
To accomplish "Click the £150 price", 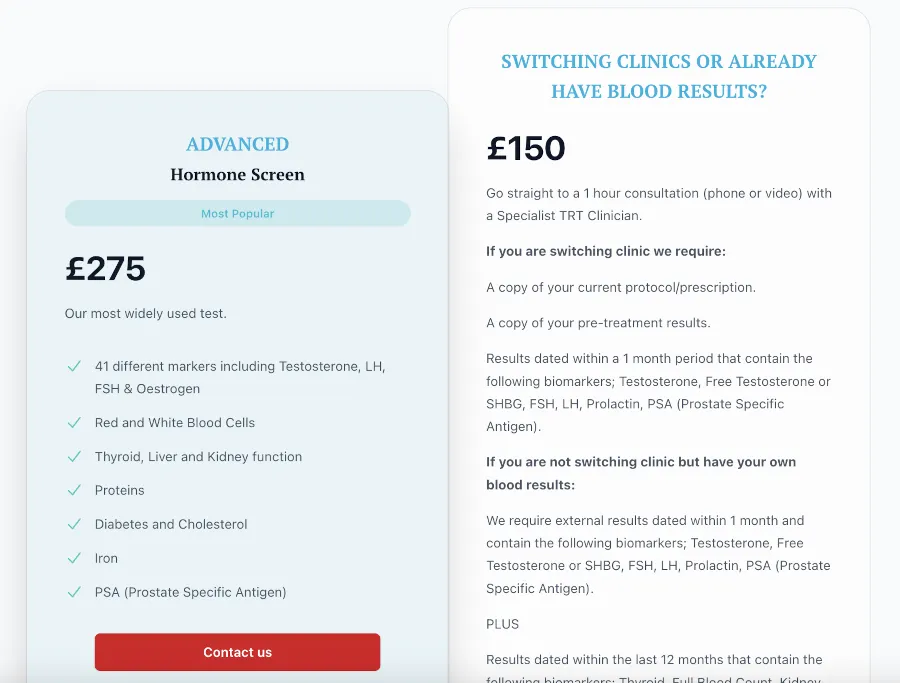I will (526, 148).
